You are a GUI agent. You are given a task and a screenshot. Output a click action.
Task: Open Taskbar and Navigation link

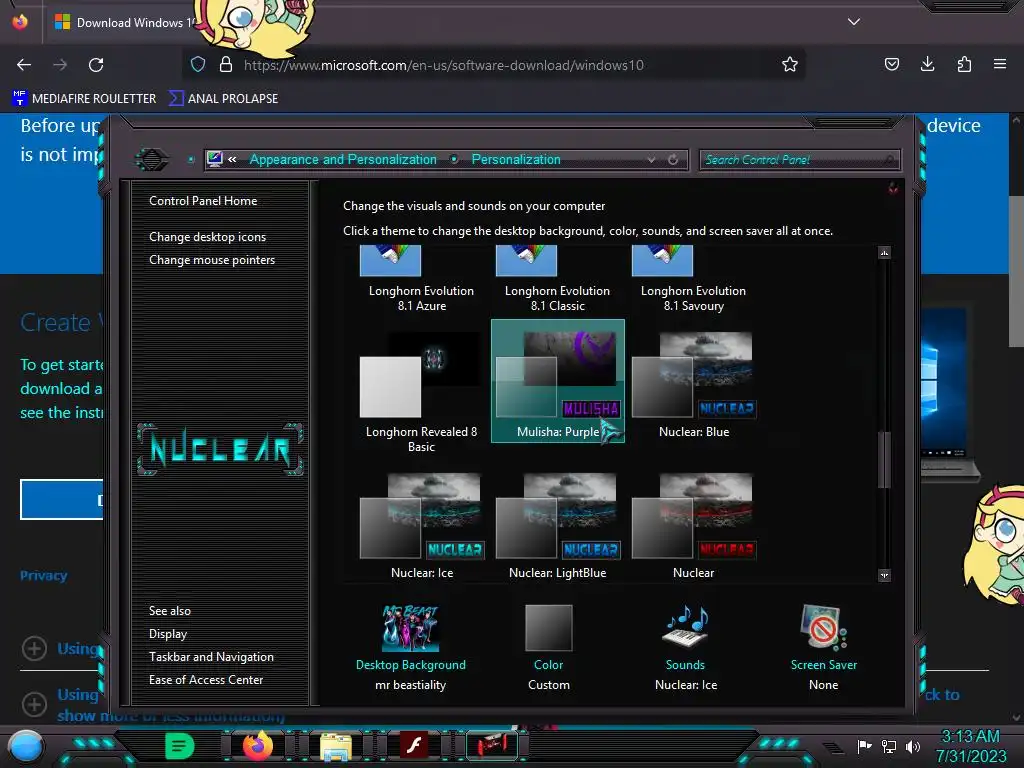[x=212, y=657]
